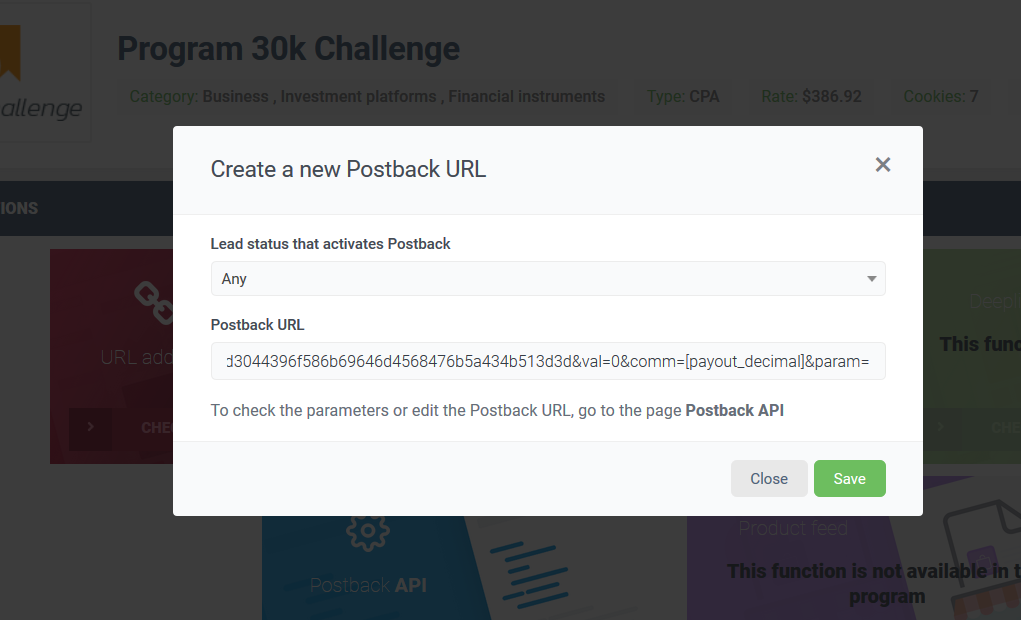Click the Product feed card heading
Viewport: 1021px width, 620px height.
click(x=793, y=528)
